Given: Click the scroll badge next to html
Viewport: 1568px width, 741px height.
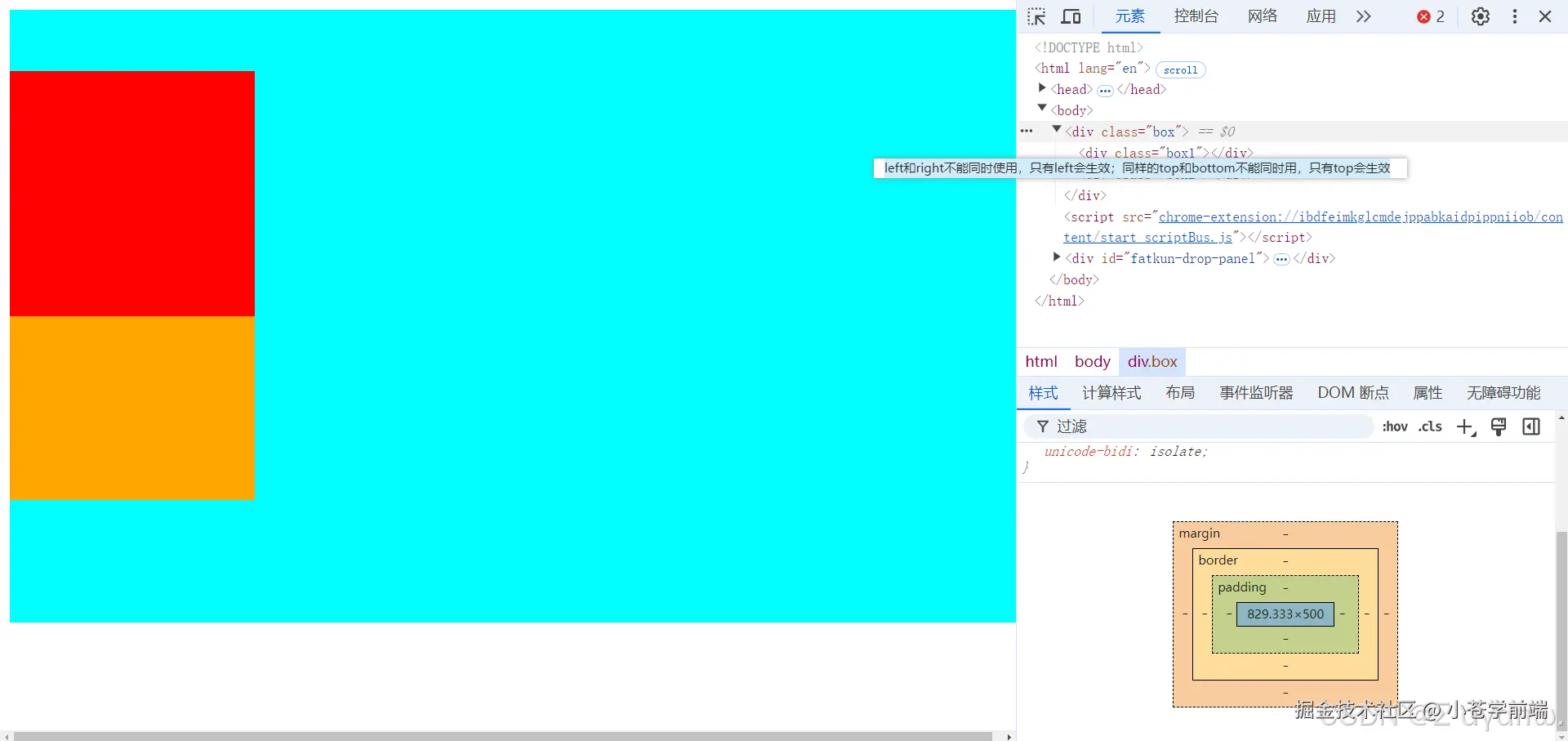Looking at the screenshot, I should coord(1180,70).
